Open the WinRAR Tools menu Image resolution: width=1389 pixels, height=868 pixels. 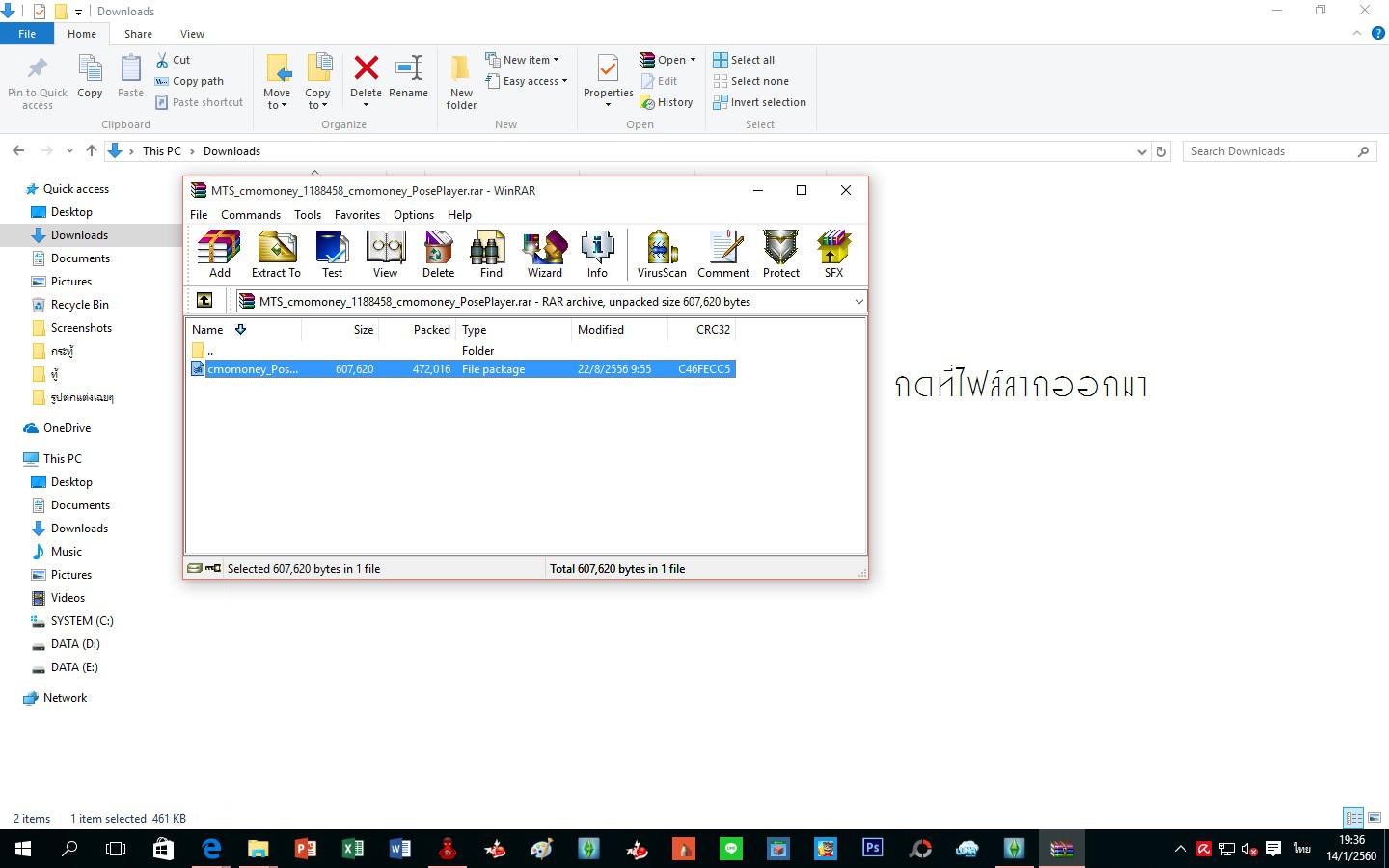308,215
